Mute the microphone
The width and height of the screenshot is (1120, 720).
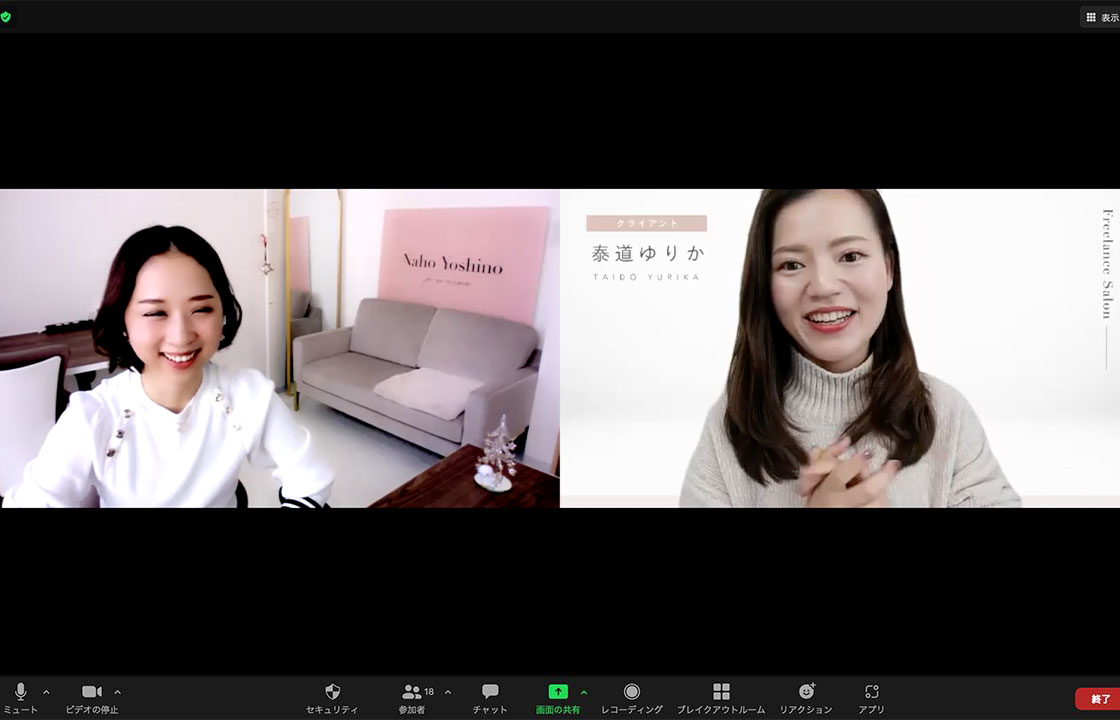(20, 692)
